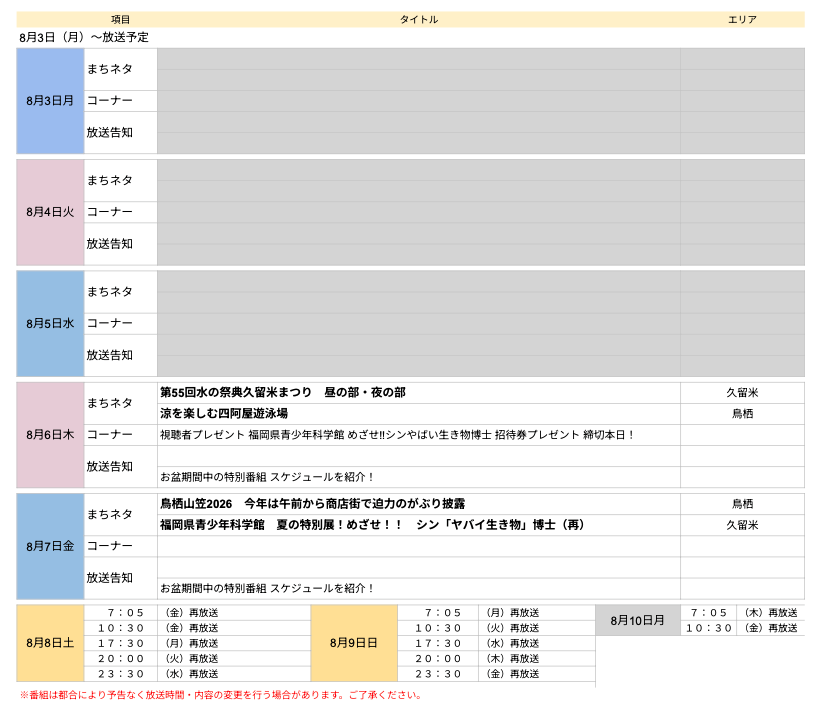This screenshot has width=821, height=713.
Task: Click コーナー label for 8月6日木
Action: tap(110, 435)
